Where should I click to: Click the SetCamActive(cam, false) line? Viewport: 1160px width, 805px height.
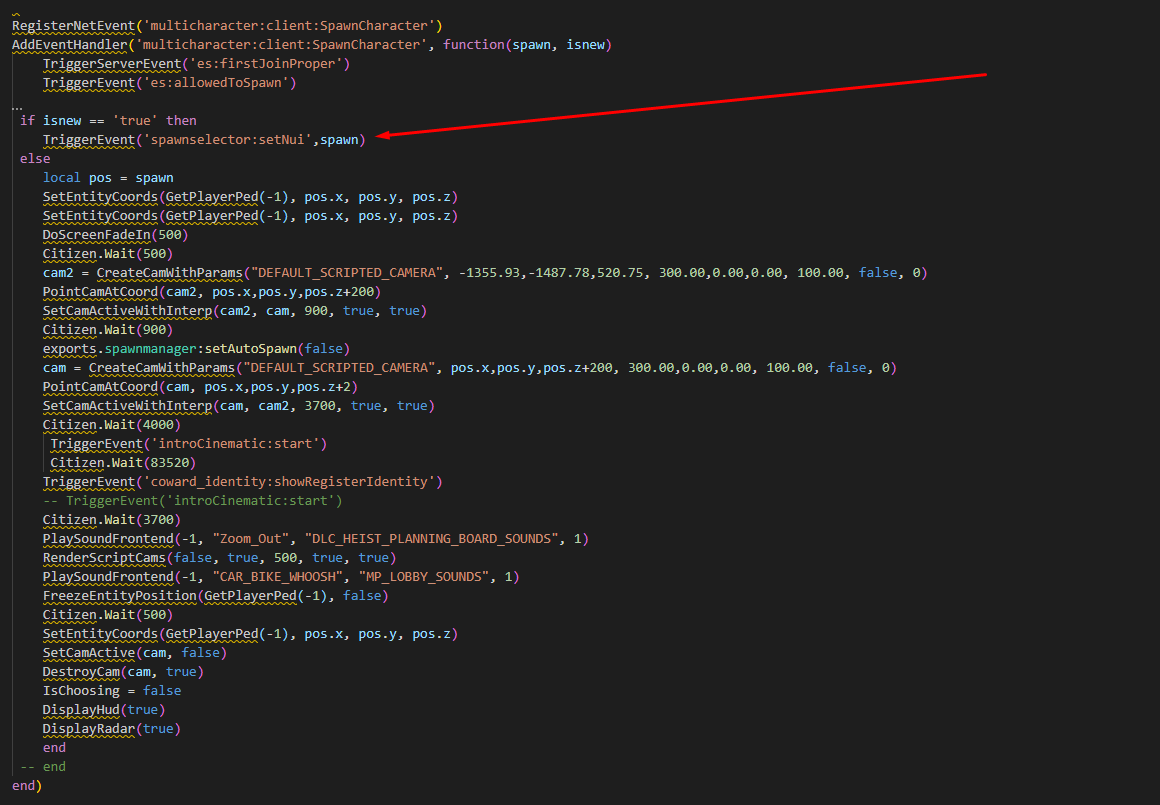pyautogui.click(x=135, y=653)
